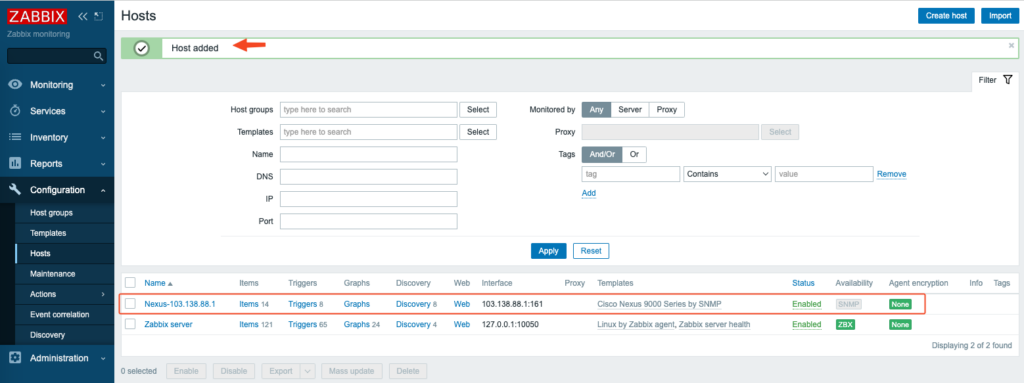Tick the select-all hosts checkbox

click(130, 283)
